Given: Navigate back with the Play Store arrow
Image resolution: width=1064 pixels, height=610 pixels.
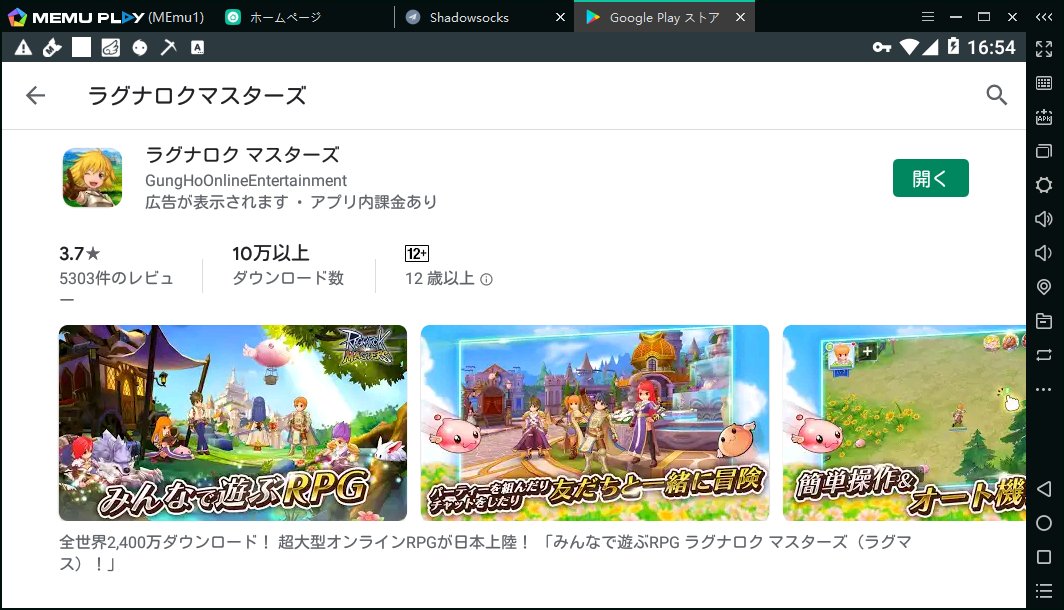Looking at the screenshot, I should [x=35, y=95].
